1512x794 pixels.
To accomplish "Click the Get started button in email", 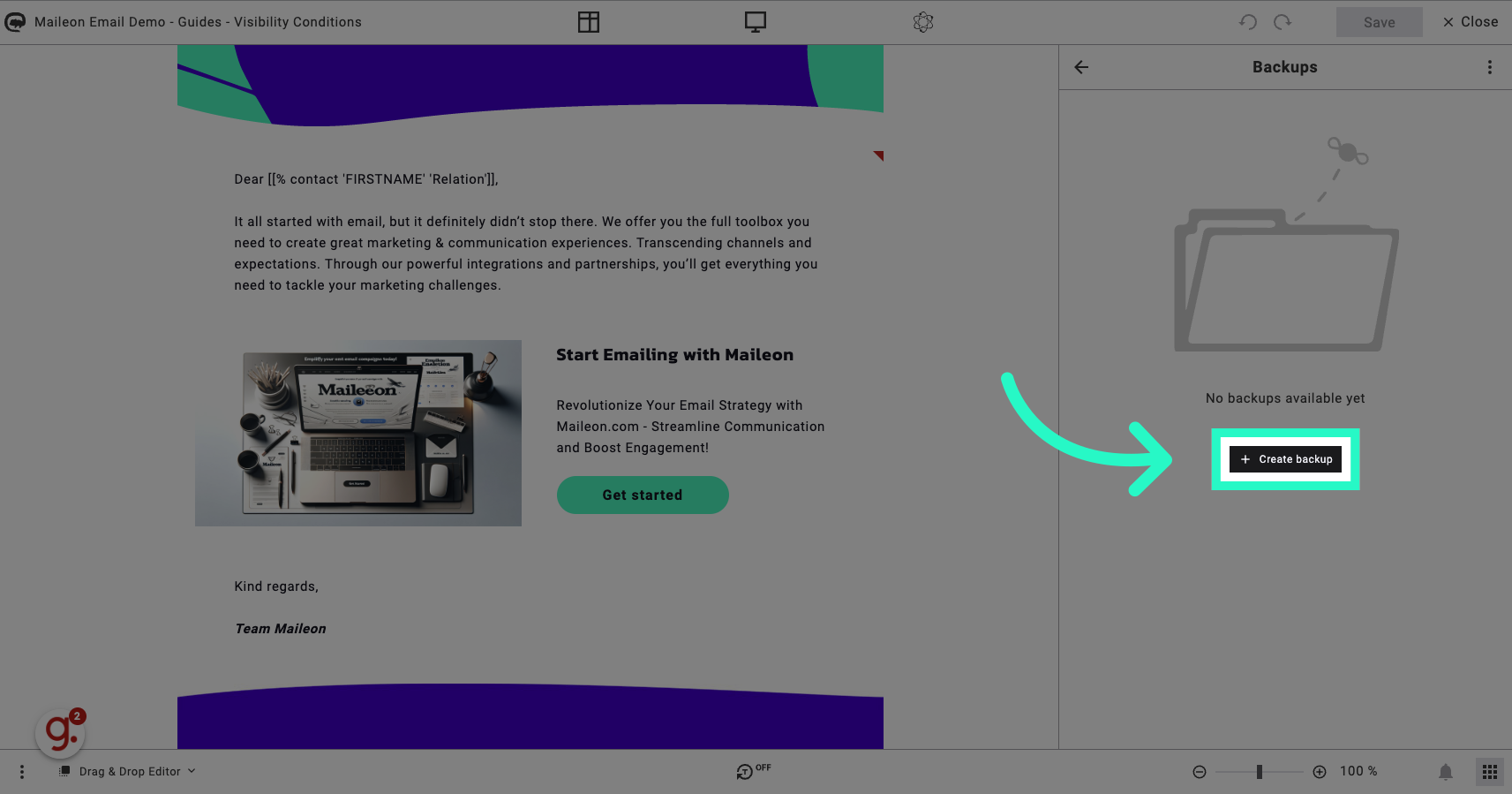I will tap(643, 495).
